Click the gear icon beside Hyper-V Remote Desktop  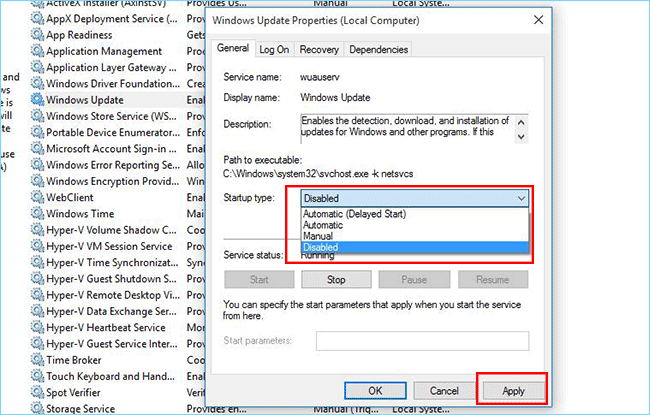point(37,294)
